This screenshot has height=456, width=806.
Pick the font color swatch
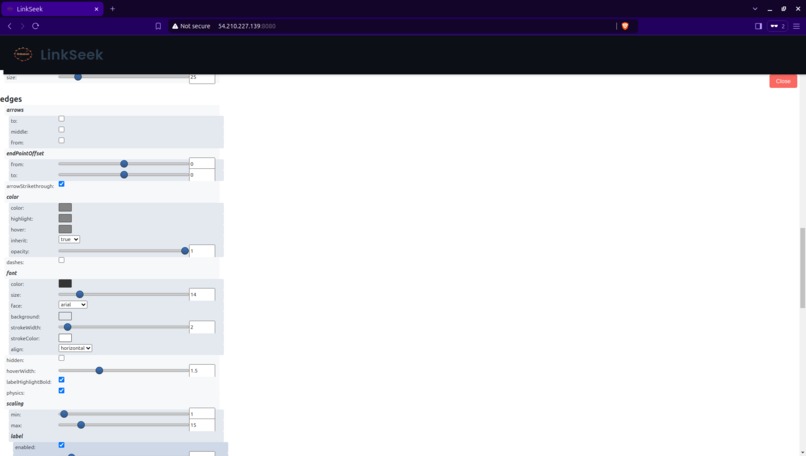coord(65,283)
